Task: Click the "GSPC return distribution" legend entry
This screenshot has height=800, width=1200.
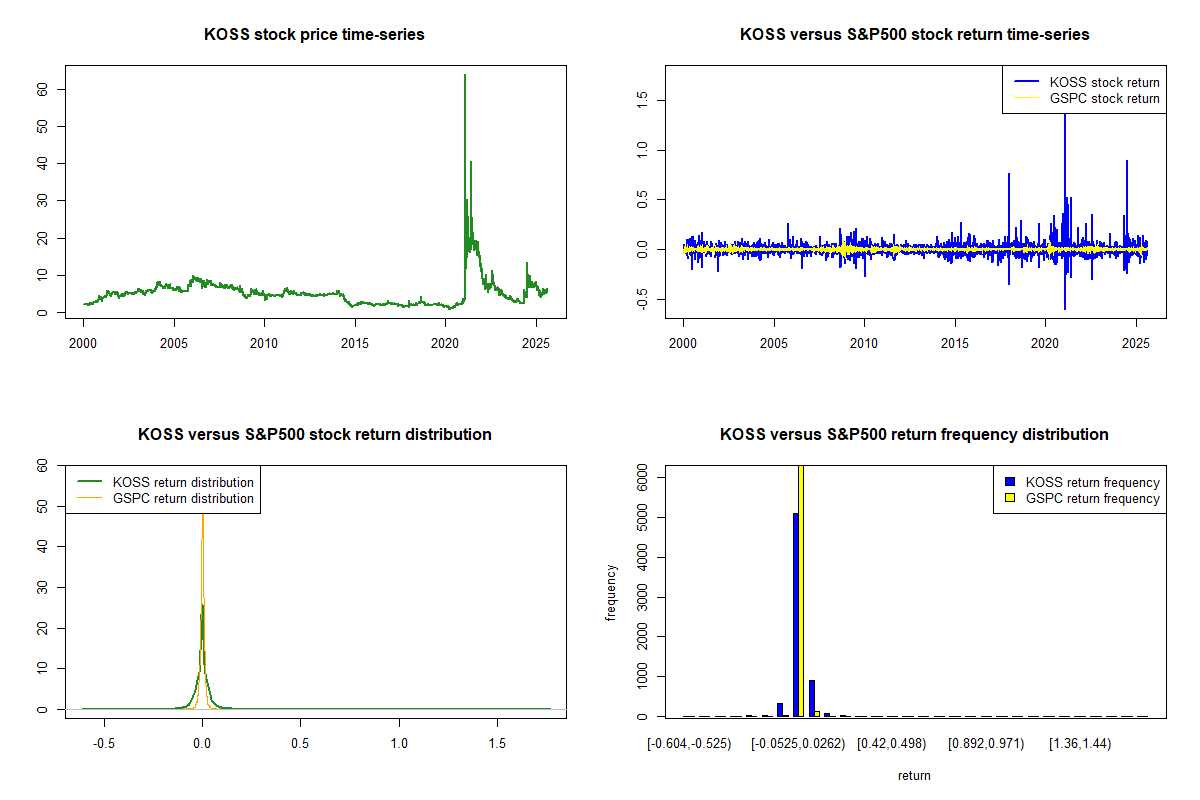Action: coord(183,498)
